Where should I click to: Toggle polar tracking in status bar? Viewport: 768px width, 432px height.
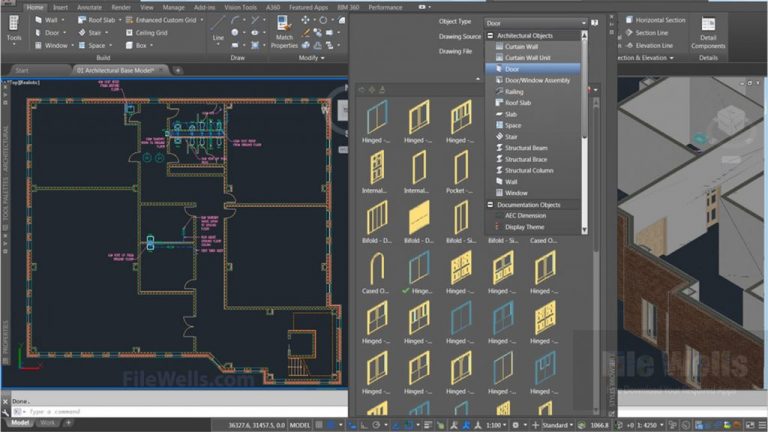[376, 425]
